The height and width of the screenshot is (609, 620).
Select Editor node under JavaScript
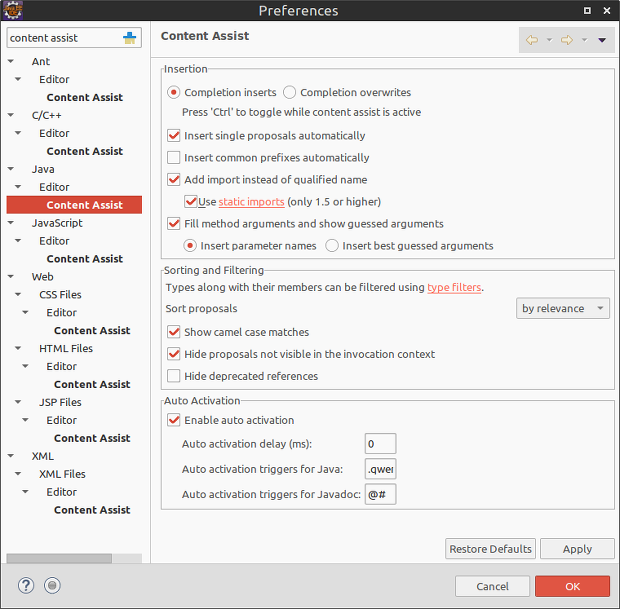[x=54, y=241]
